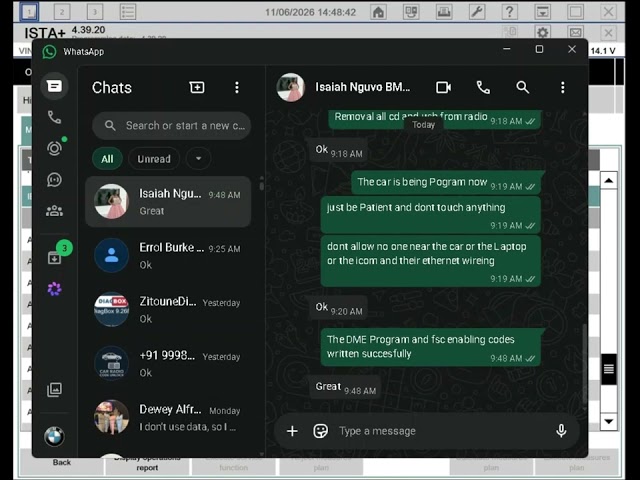Select the All chats filter
Viewport: 640px width, 480px height.
point(107,159)
